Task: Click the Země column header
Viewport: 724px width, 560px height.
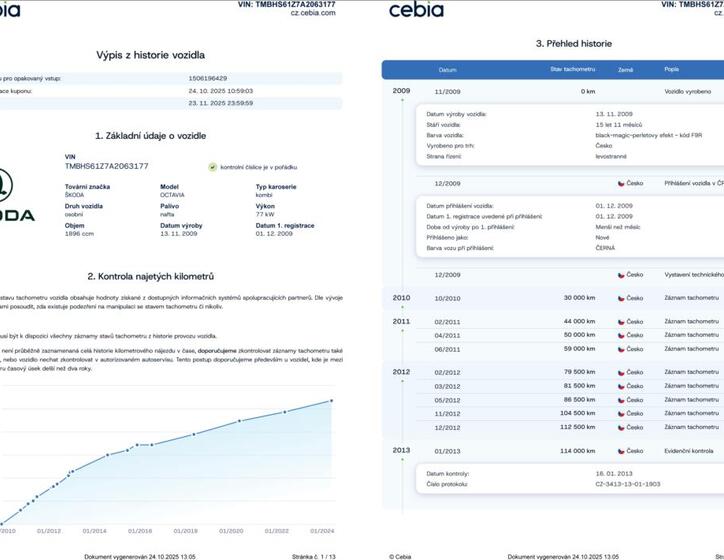Action: 626,70
